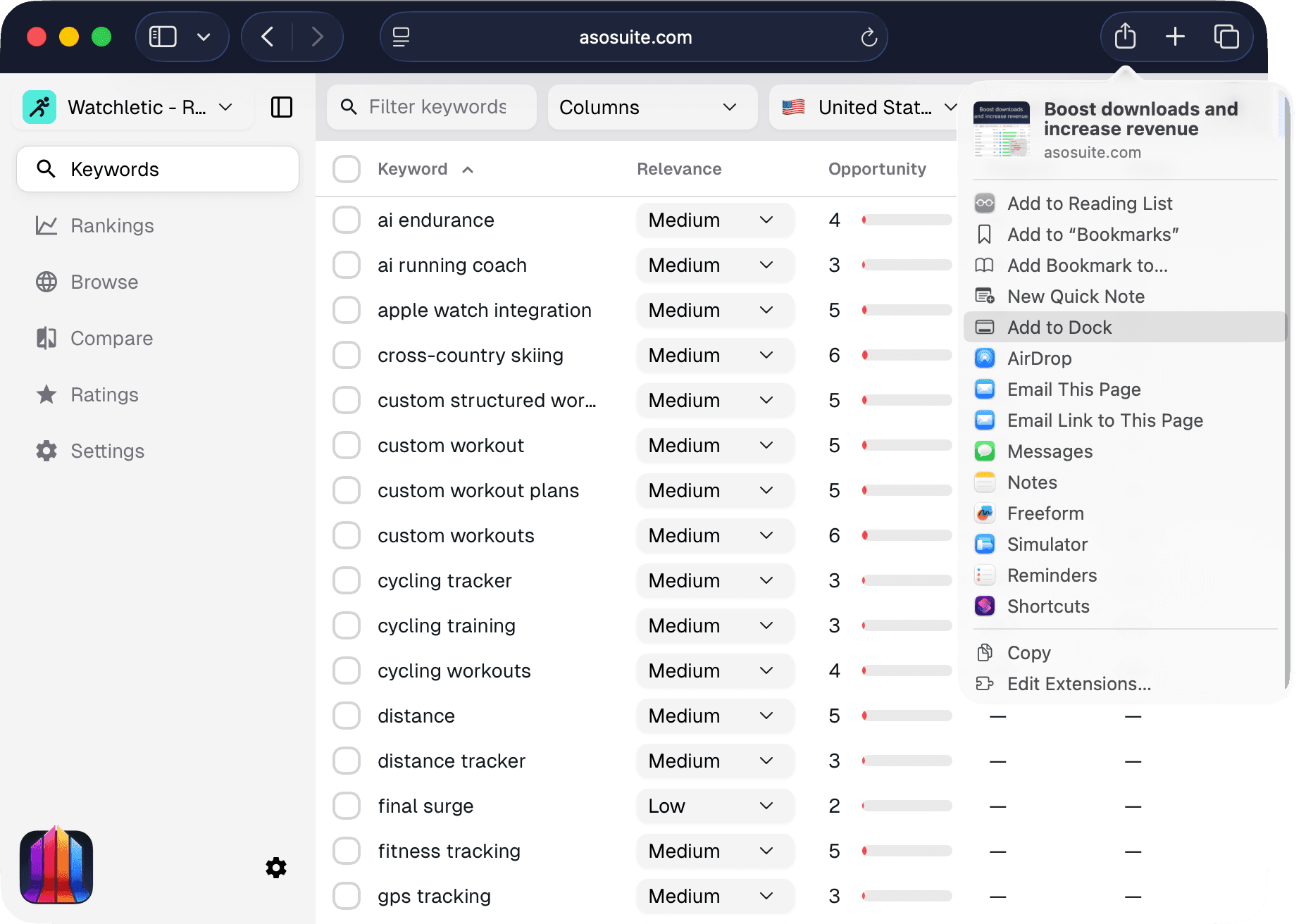
Task: Toggle the select-all checkbox in header
Action: [x=347, y=169]
